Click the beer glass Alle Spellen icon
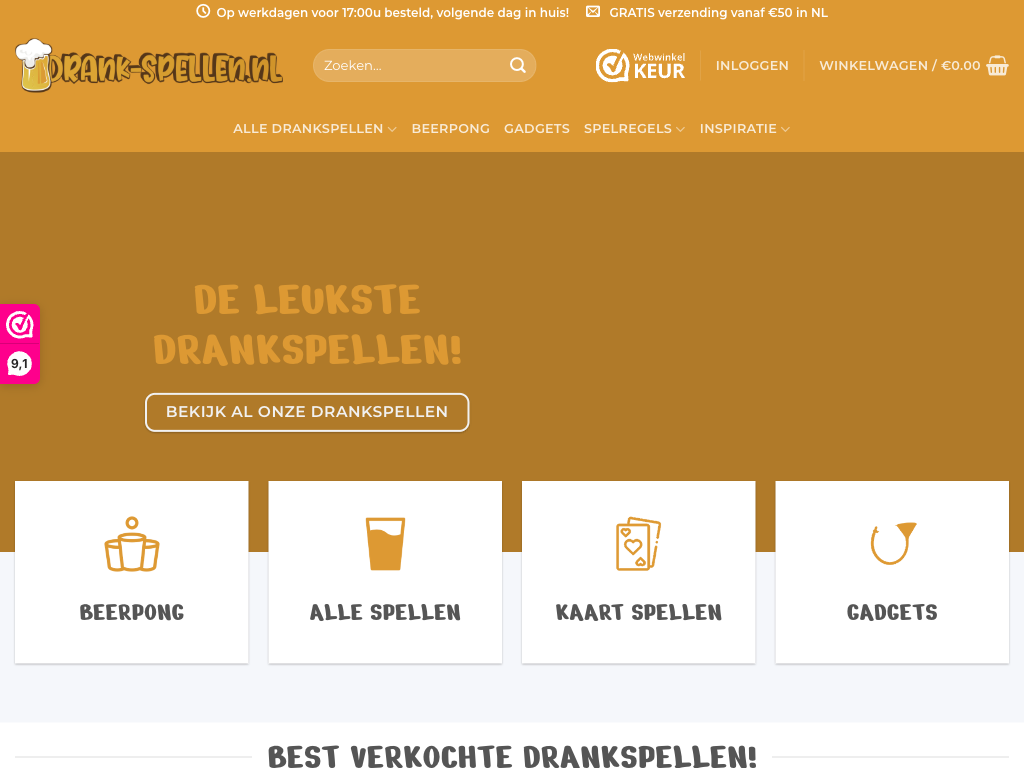This screenshot has height=768, width=1024. [385, 544]
